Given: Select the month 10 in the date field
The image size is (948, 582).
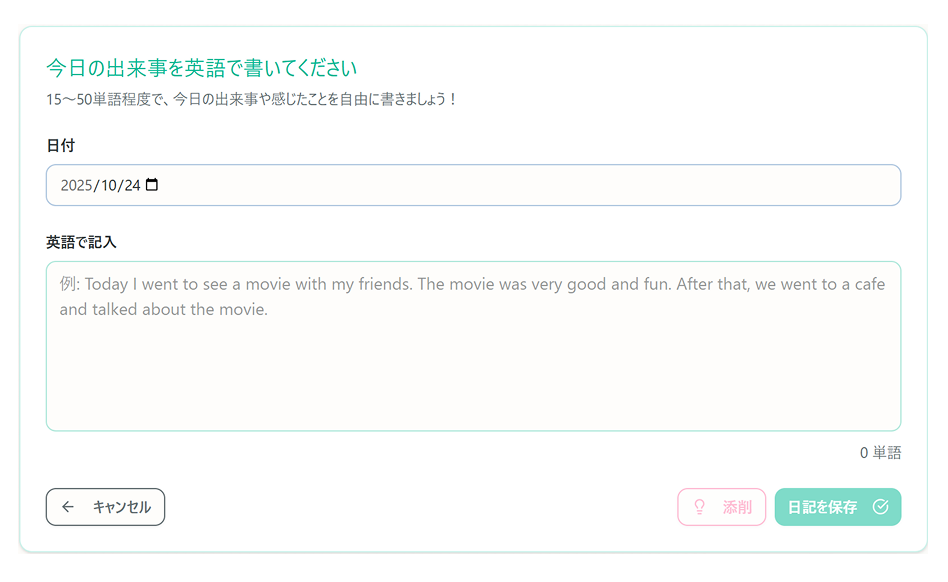Looking at the screenshot, I should [x=110, y=185].
